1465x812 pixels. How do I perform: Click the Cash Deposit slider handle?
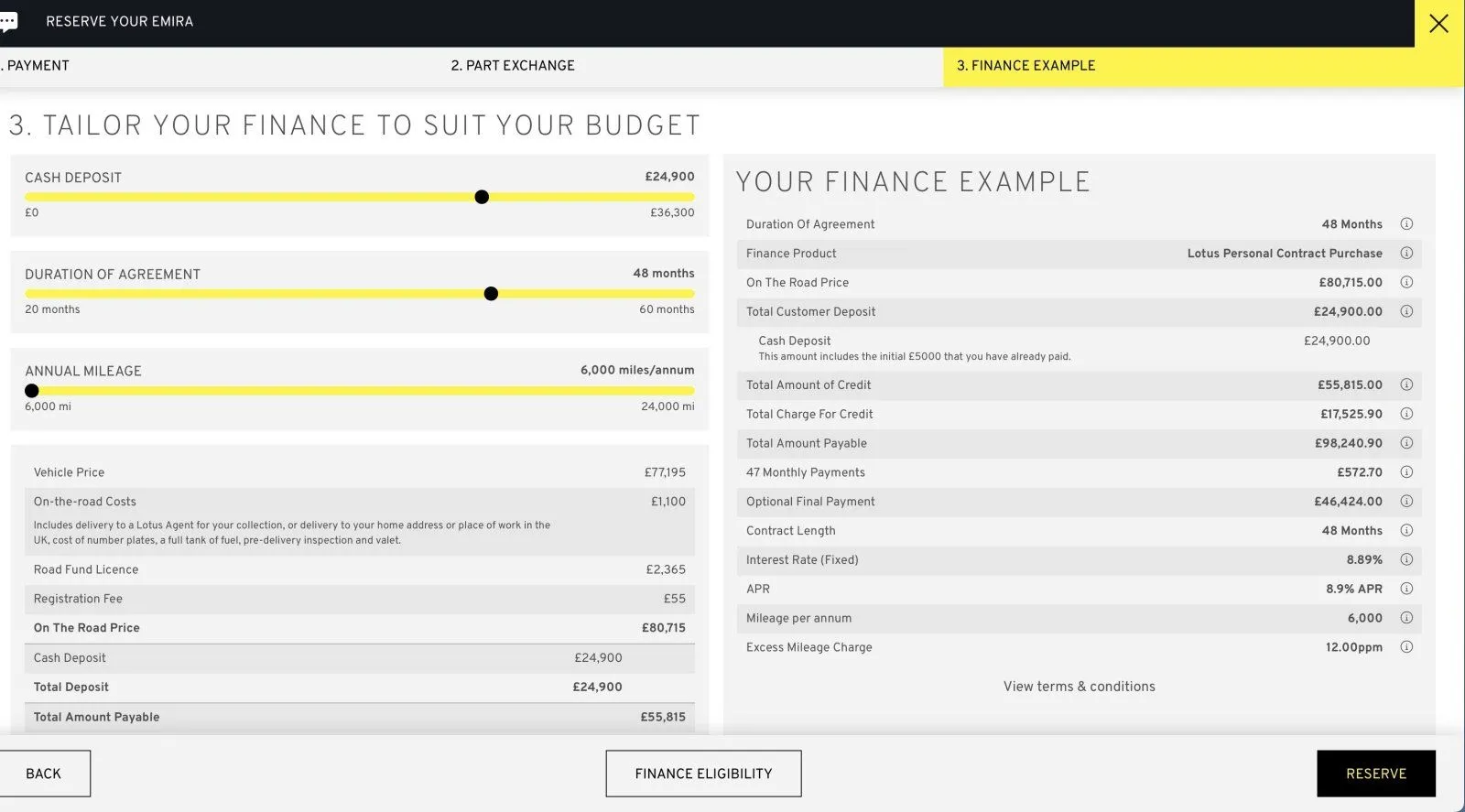(x=482, y=197)
